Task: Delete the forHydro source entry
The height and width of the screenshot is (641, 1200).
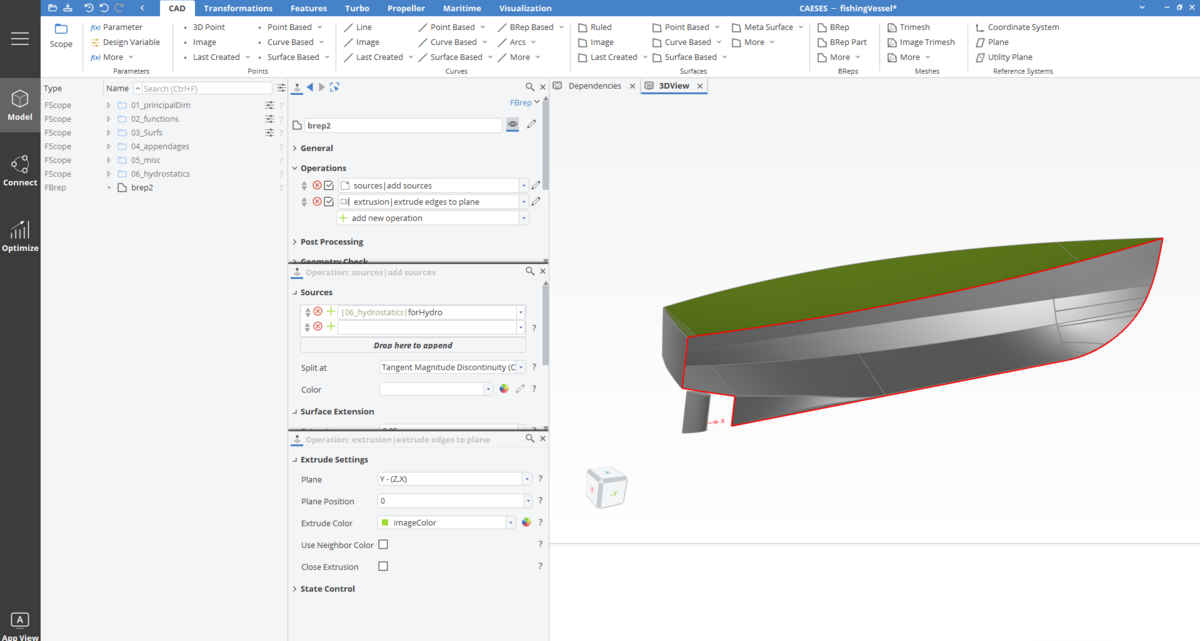Action: coord(317,312)
